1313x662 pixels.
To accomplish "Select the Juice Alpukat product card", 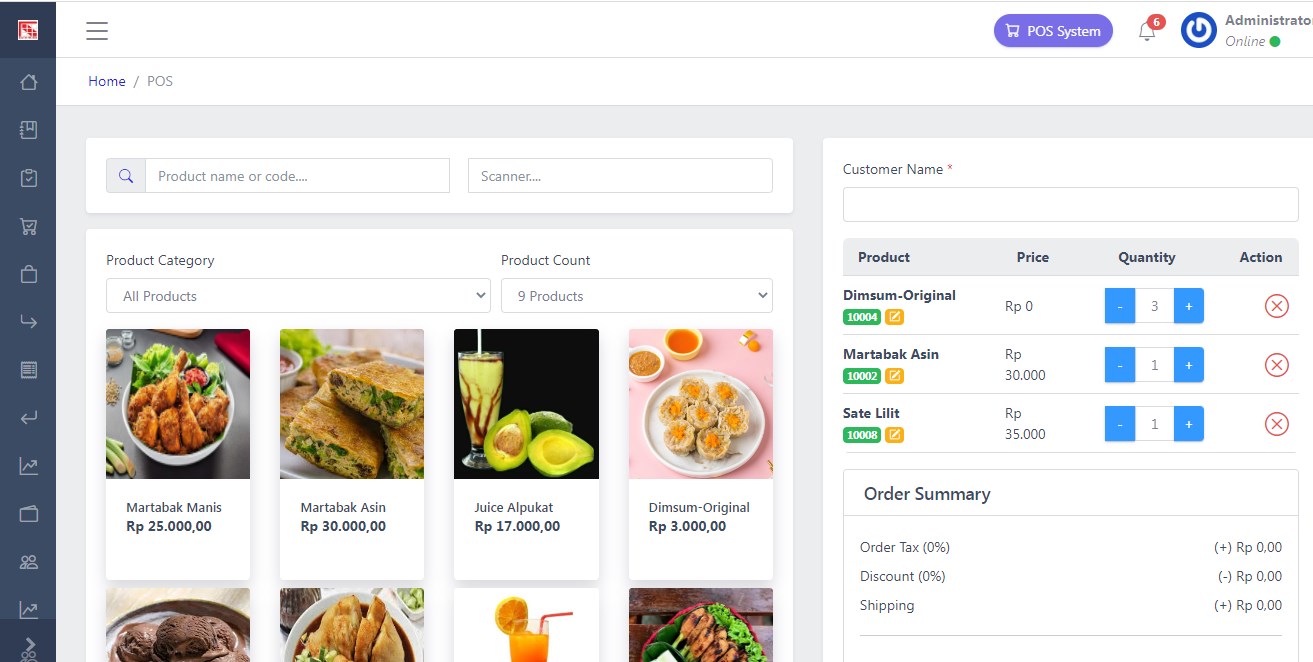I will 526,454.
